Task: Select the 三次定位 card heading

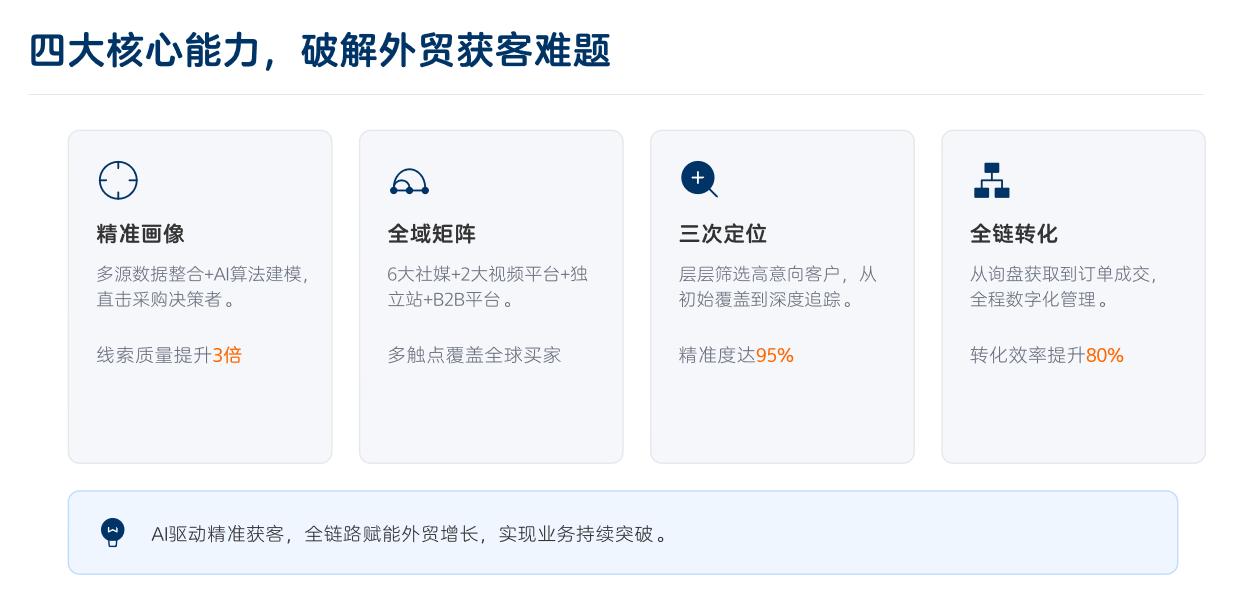Action: point(723,234)
